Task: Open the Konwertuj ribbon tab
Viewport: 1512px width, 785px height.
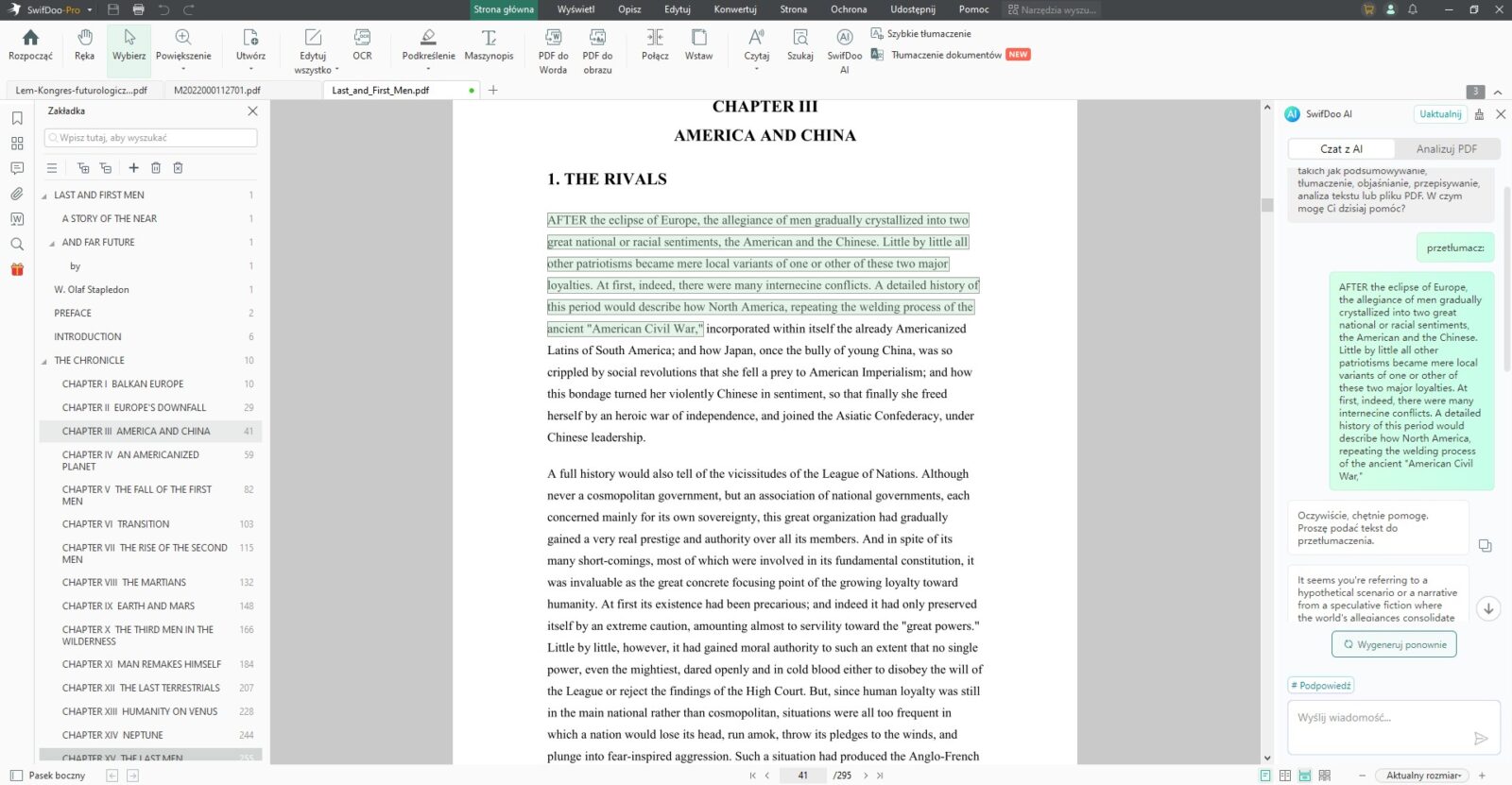Action: 734,9
